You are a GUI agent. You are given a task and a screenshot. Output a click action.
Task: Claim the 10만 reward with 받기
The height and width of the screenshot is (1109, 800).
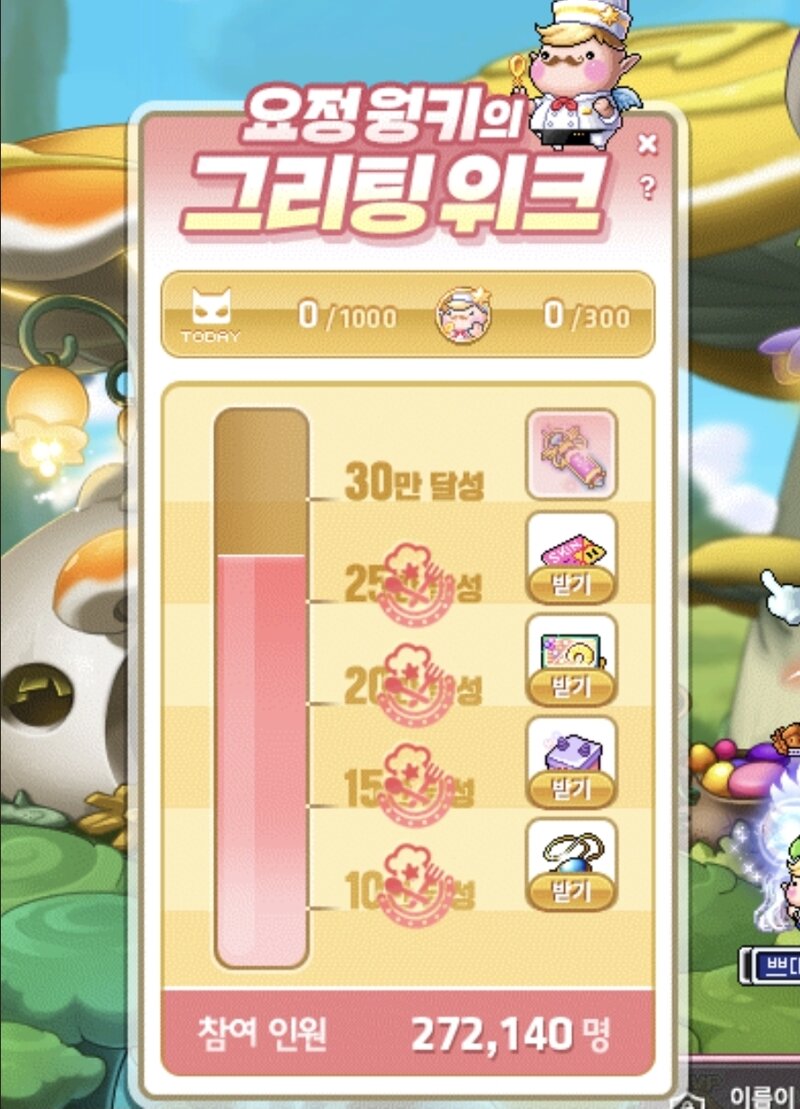click(572, 891)
